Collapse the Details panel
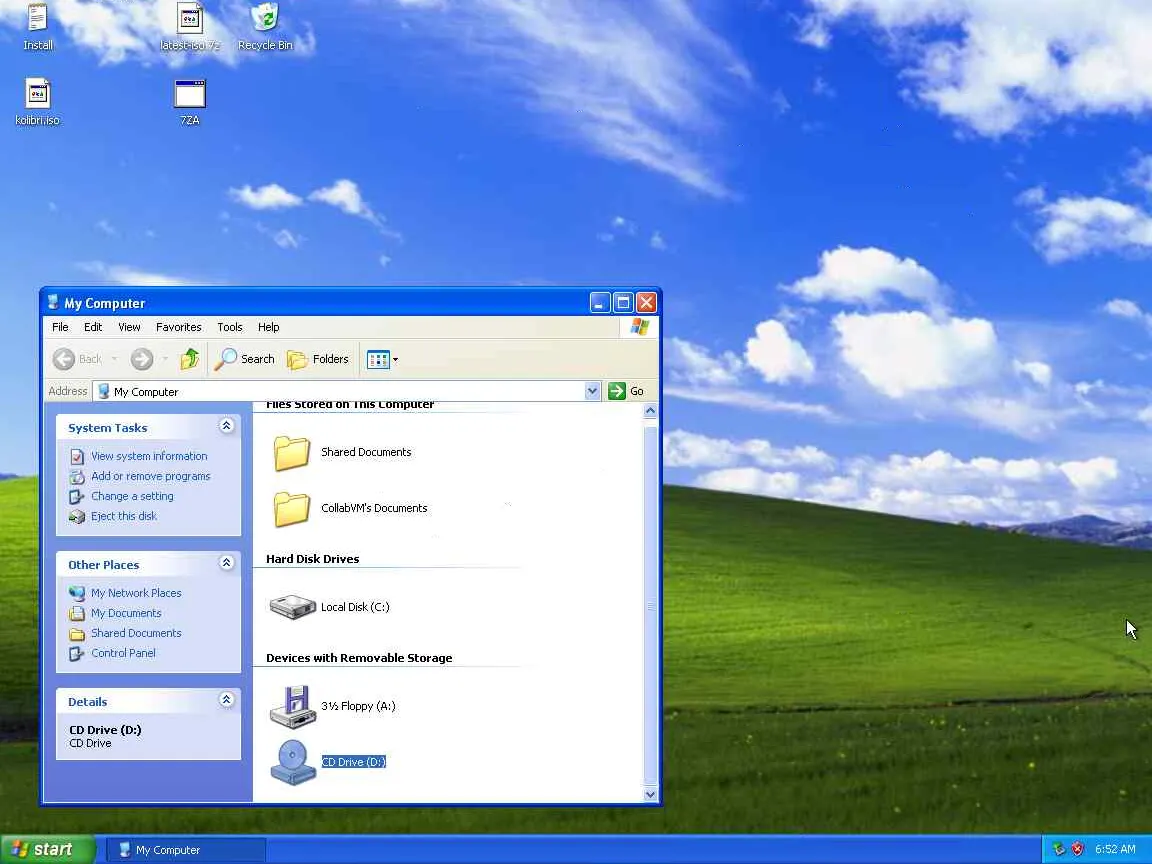 pos(226,700)
